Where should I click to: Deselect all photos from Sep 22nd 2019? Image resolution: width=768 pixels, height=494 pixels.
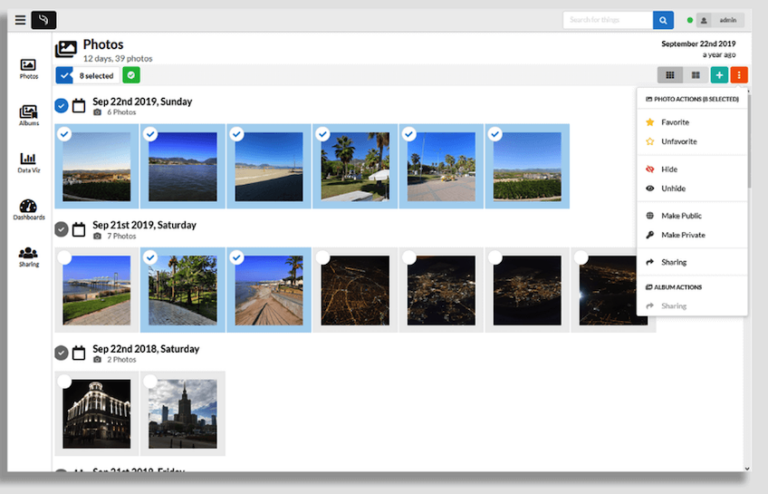tap(61, 105)
